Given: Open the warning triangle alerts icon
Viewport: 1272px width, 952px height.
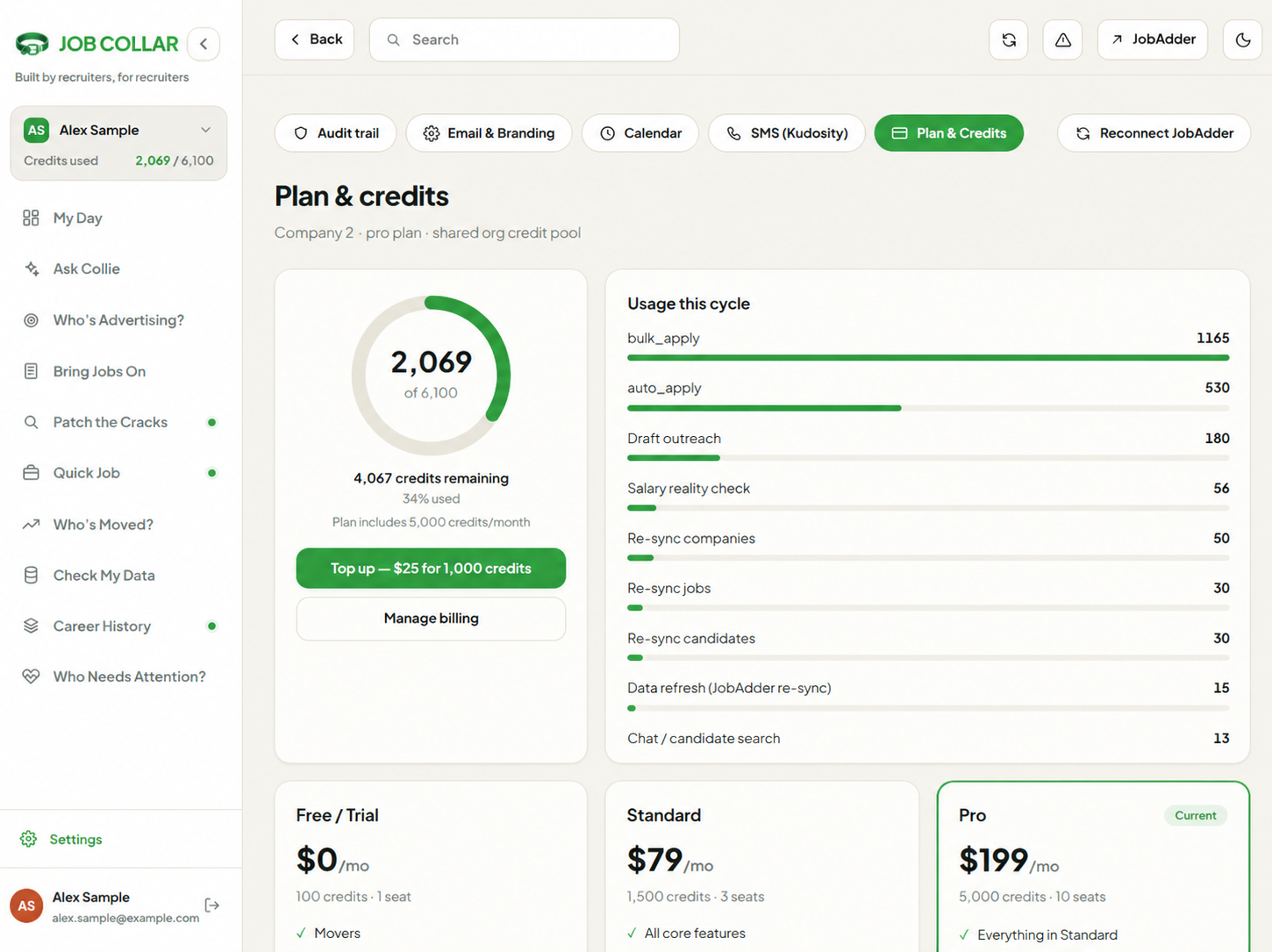Looking at the screenshot, I should click(1062, 39).
